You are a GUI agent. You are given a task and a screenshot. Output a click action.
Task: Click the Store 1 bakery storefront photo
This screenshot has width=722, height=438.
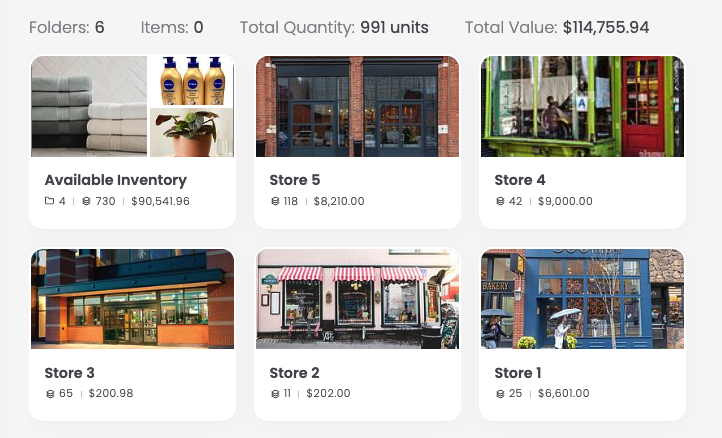click(x=582, y=298)
